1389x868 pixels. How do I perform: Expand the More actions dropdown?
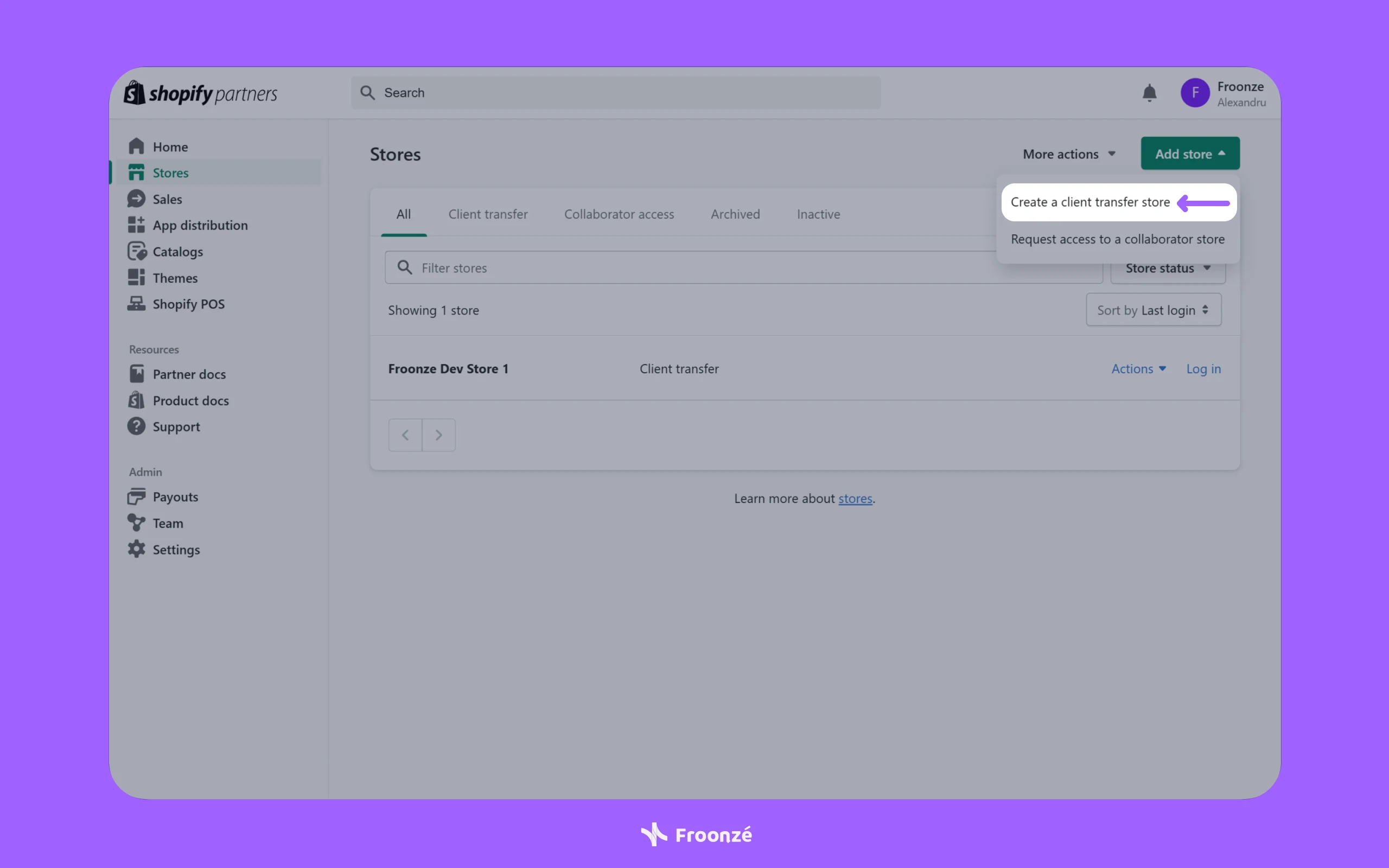point(1069,154)
